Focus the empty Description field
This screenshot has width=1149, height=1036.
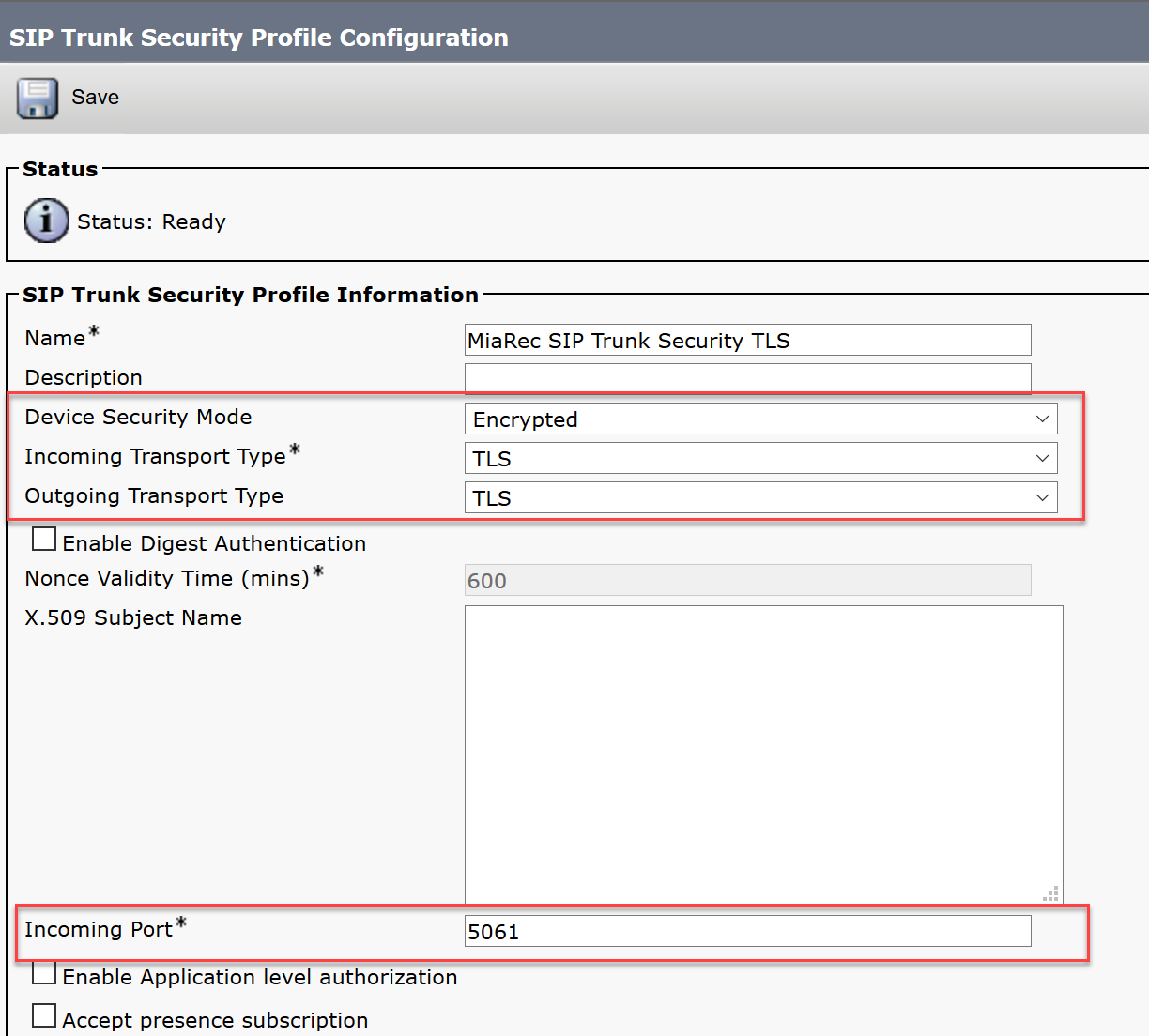(x=748, y=378)
